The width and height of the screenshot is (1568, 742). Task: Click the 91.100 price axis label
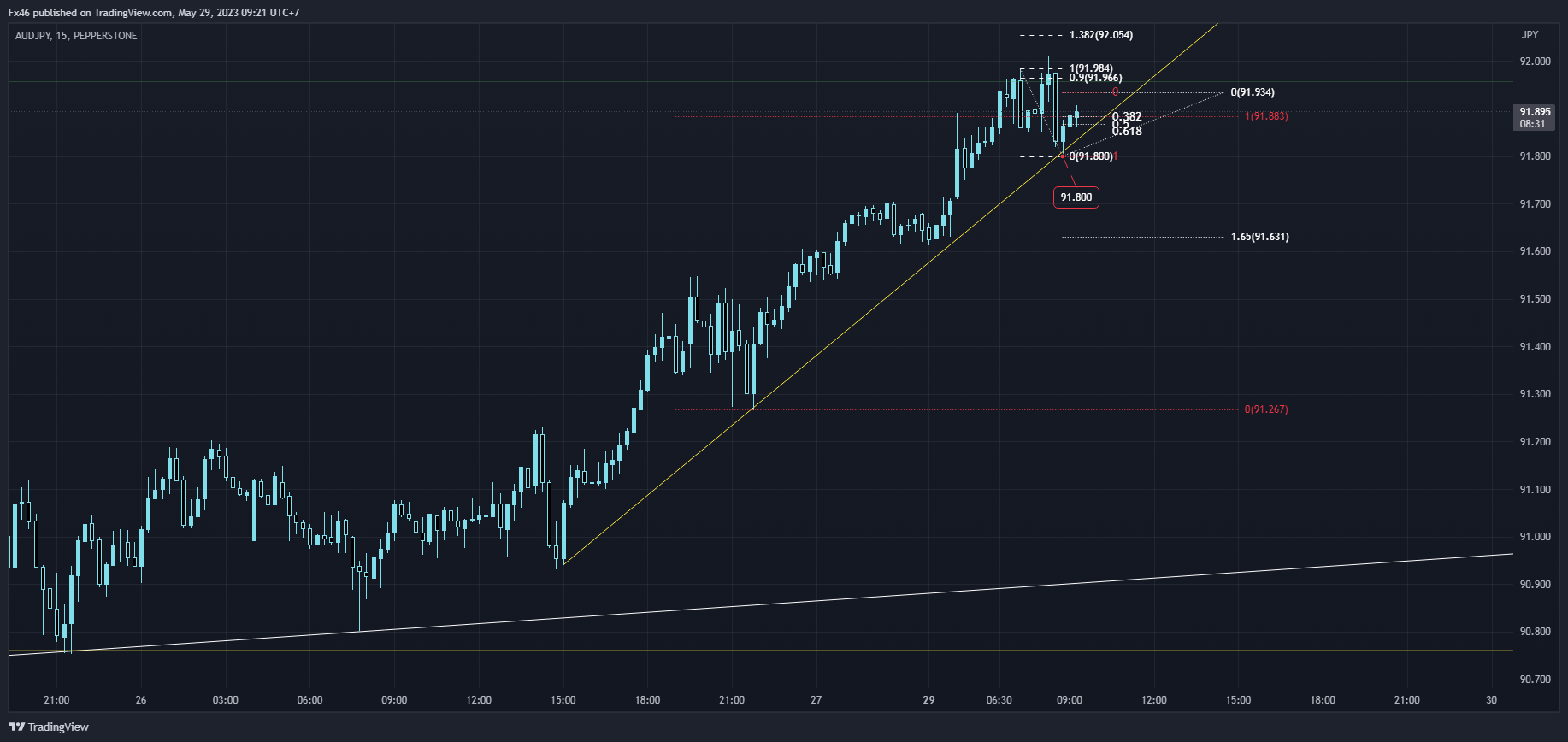click(1535, 490)
